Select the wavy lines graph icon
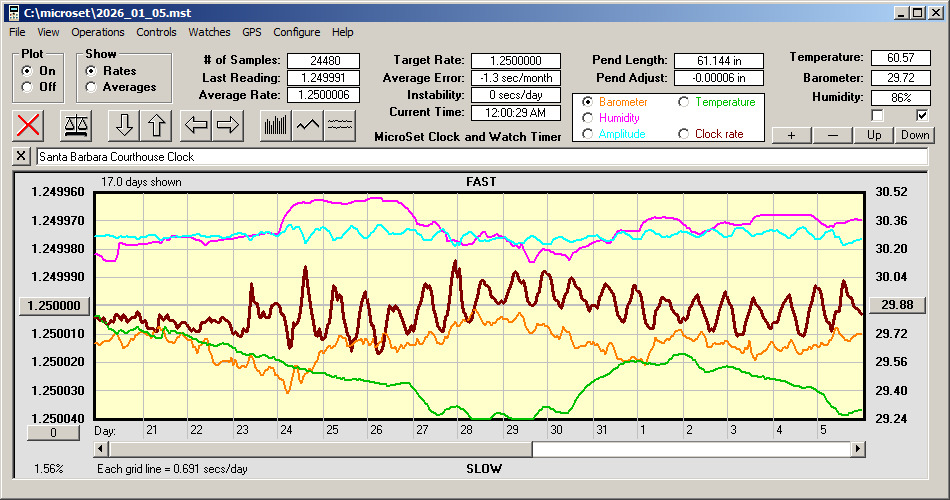The image size is (950, 500). tap(340, 125)
